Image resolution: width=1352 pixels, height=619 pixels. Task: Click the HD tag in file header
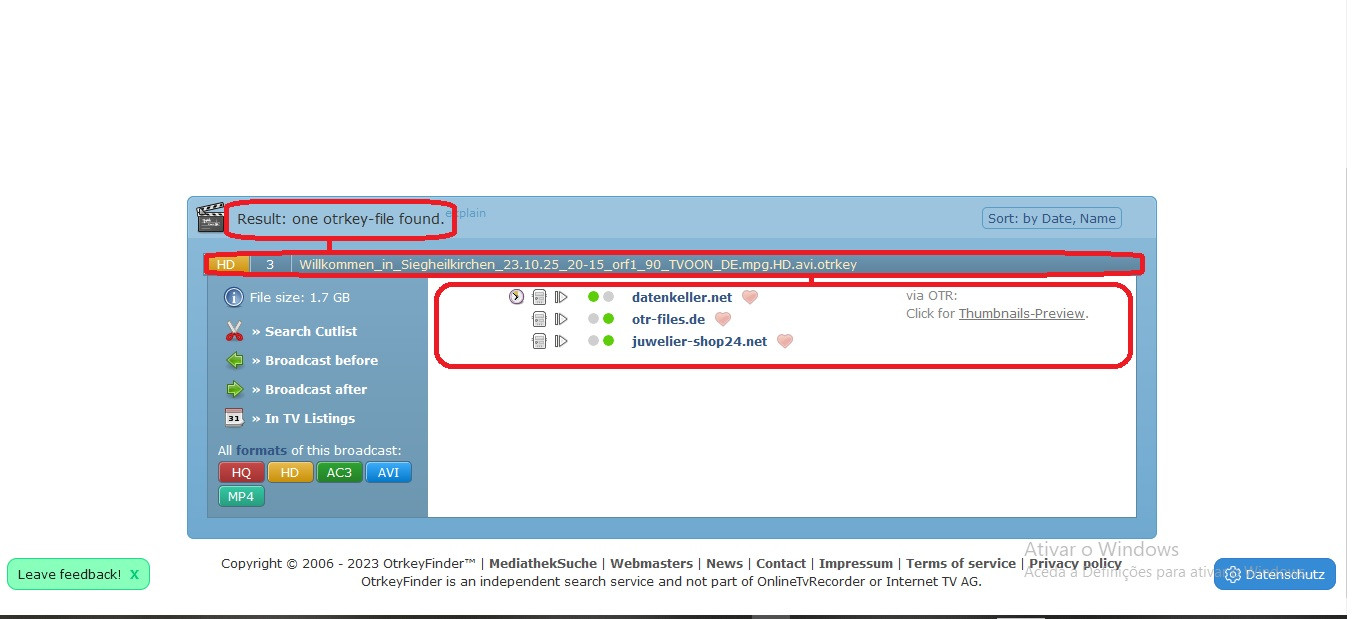point(228,264)
